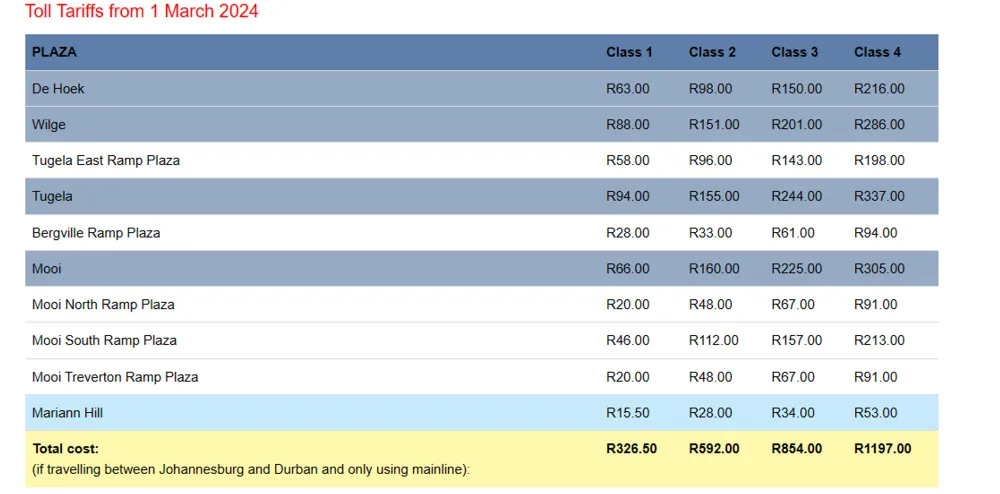The height and width of the screenshot is (494, 1000).
Task: Click the Class 4 column header
Action: click(x=878, y=52)
